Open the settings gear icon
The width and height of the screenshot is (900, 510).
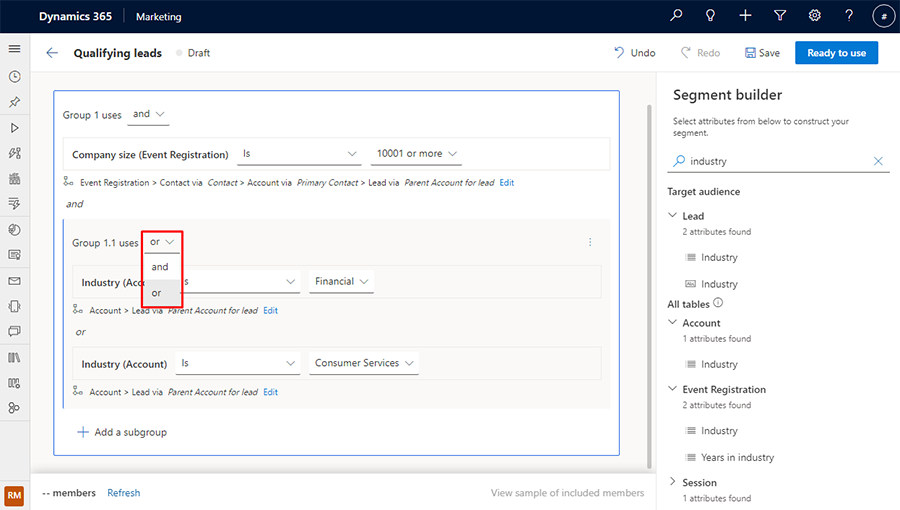[x=815, y=16]
